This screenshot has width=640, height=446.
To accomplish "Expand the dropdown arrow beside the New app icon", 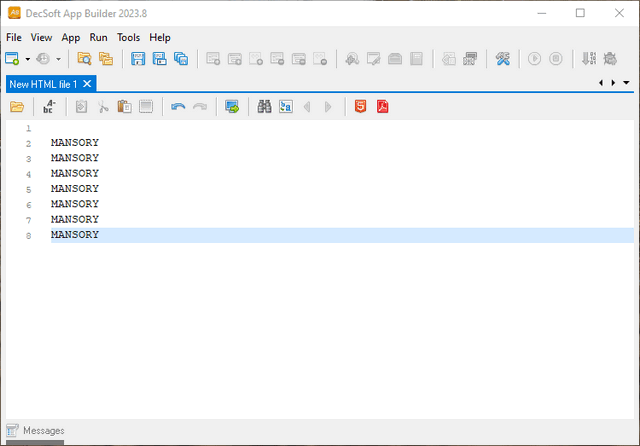I will click(28, 59).
